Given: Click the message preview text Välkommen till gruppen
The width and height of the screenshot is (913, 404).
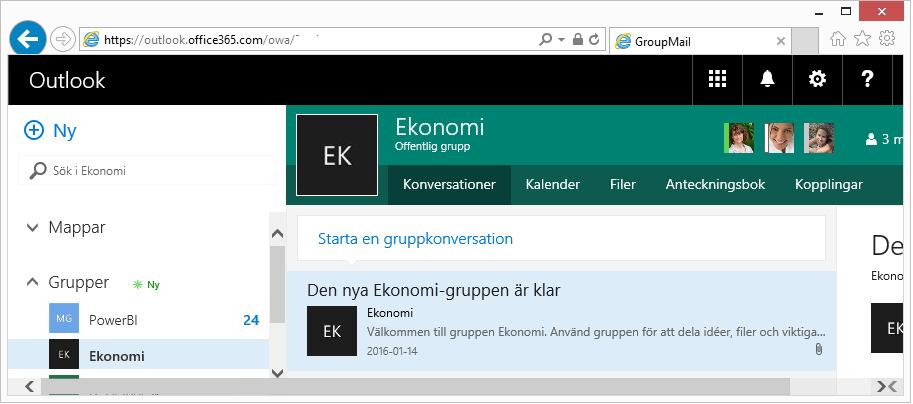Looking at the screenshot, I should [x=596, y=332].
